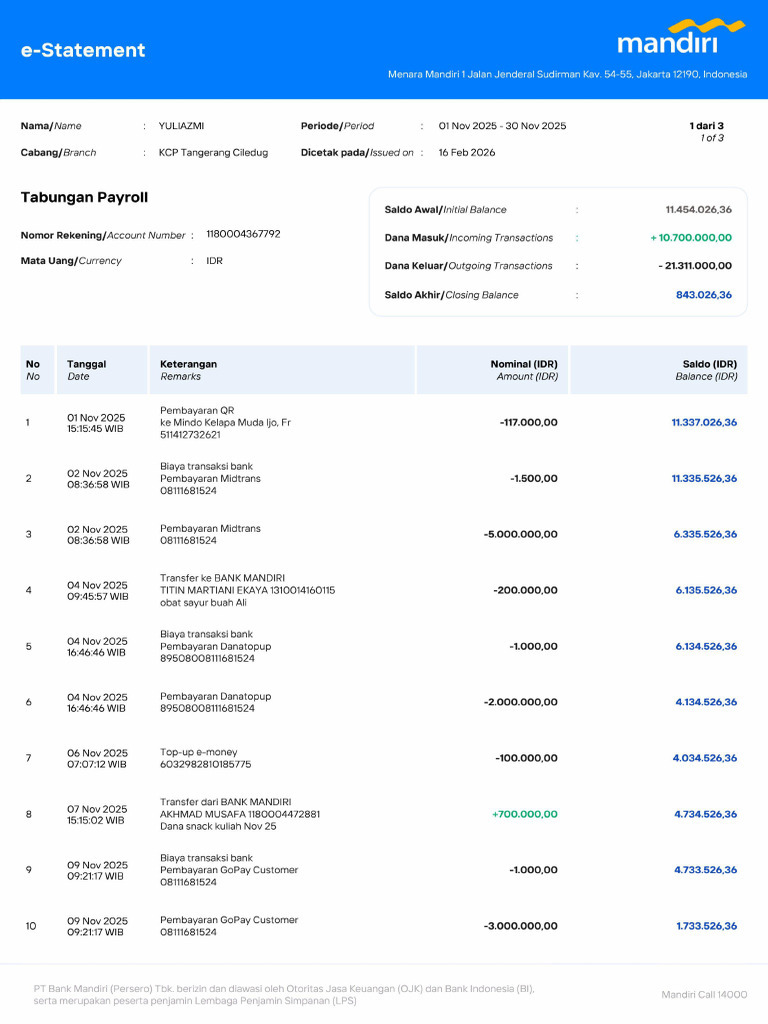Click the balance 4.034.526,36
Screen dimensions: 768x1024
click(x=705, y=758)
